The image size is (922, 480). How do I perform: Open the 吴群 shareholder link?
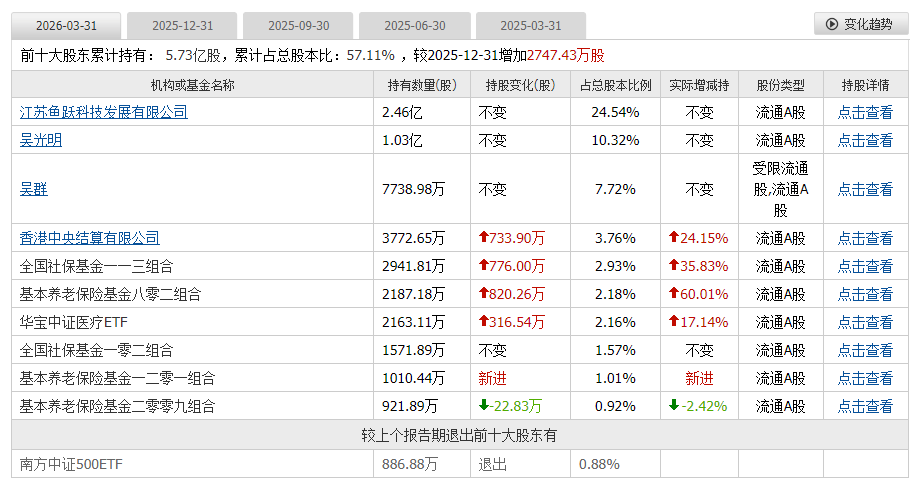(x=34, y=189)
